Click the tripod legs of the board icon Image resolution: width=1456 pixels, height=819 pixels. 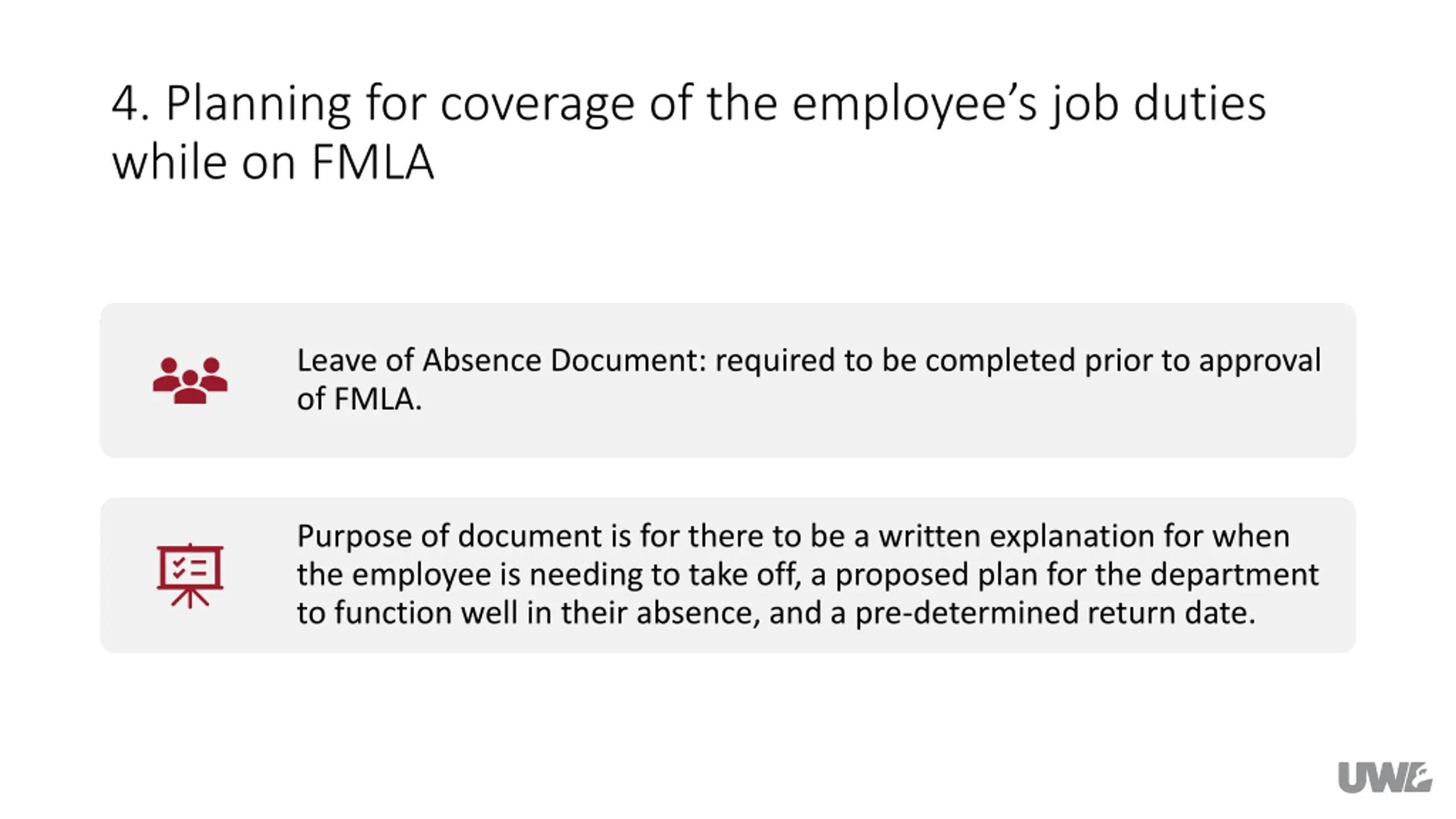[190, 598]
